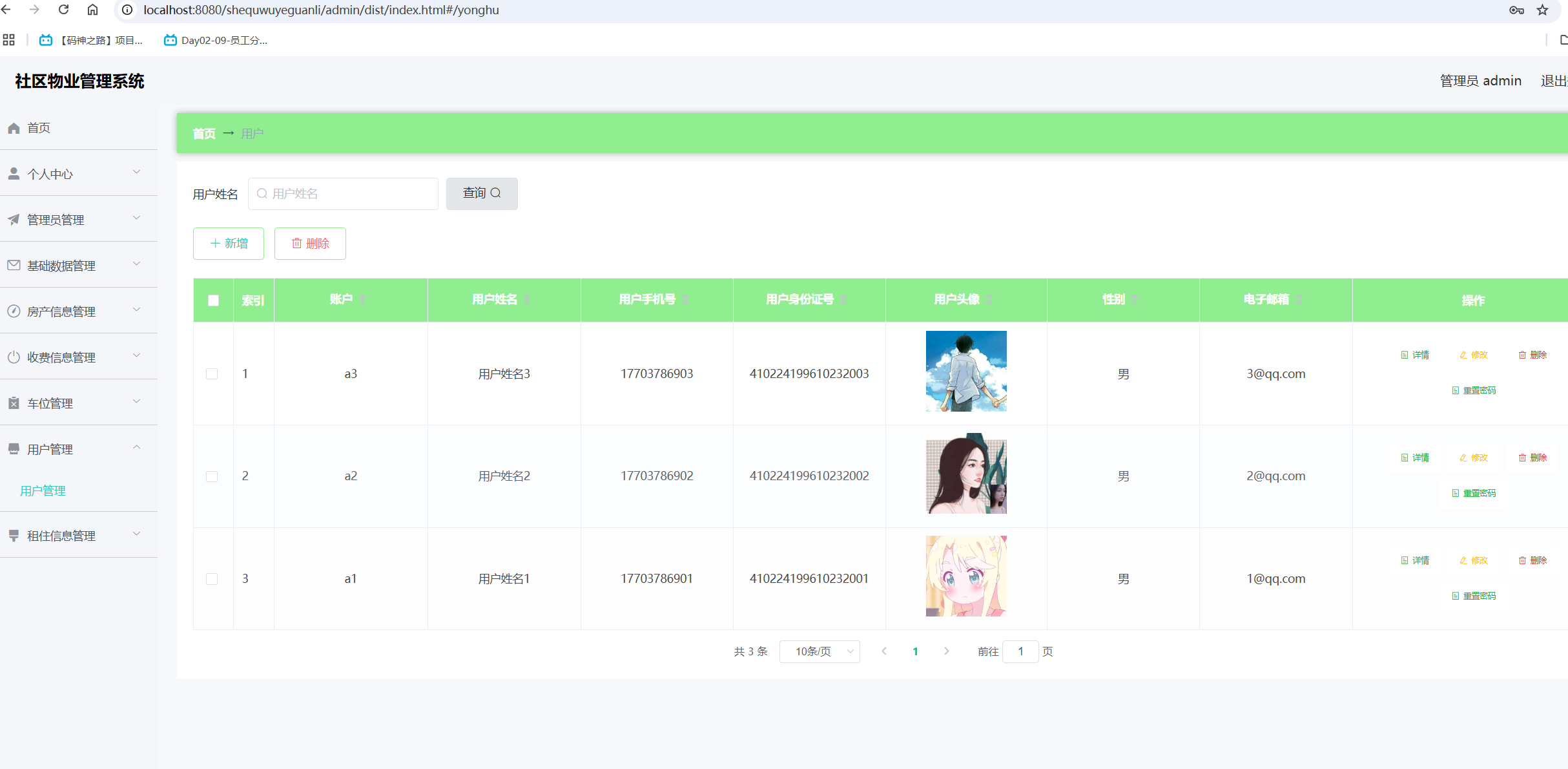Click 重置密码 for user a3
The image size is (1568, 769).
click(x=1473, y=390)
